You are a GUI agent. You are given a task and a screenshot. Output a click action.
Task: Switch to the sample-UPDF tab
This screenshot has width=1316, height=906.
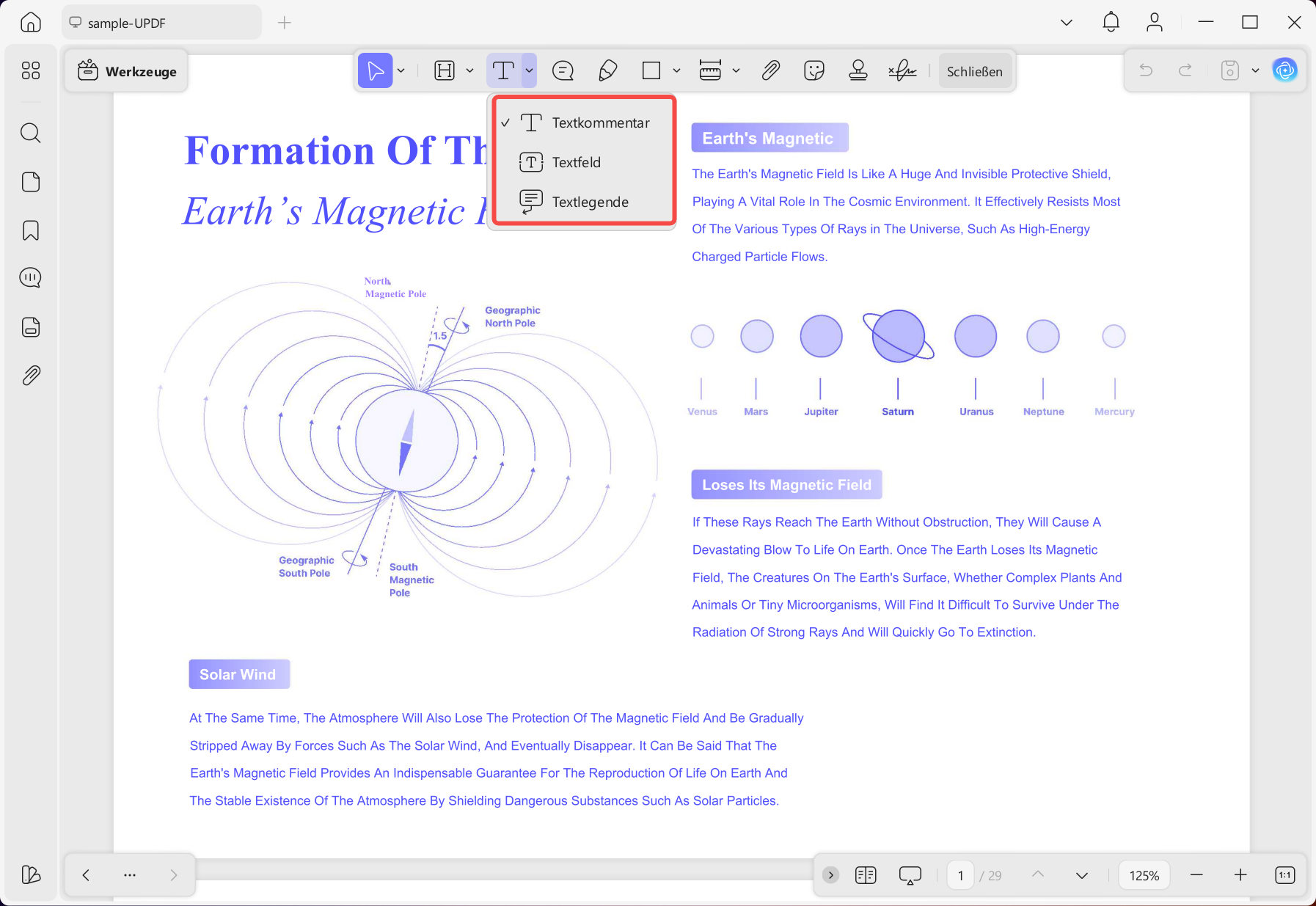pyautogui.click(x=162, y=23)
